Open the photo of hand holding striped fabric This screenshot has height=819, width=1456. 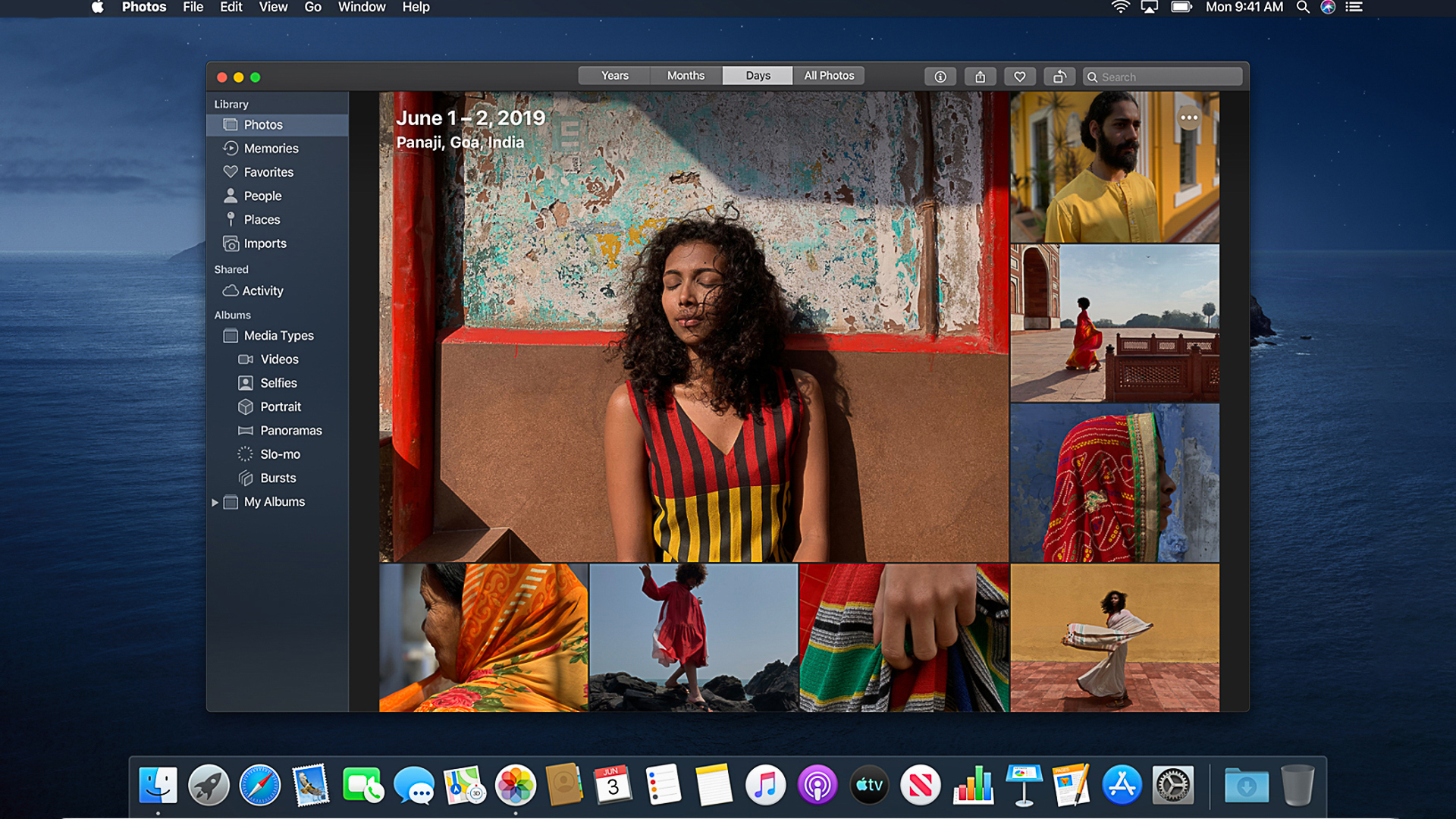pyautogui.click(x=904, y=638)
